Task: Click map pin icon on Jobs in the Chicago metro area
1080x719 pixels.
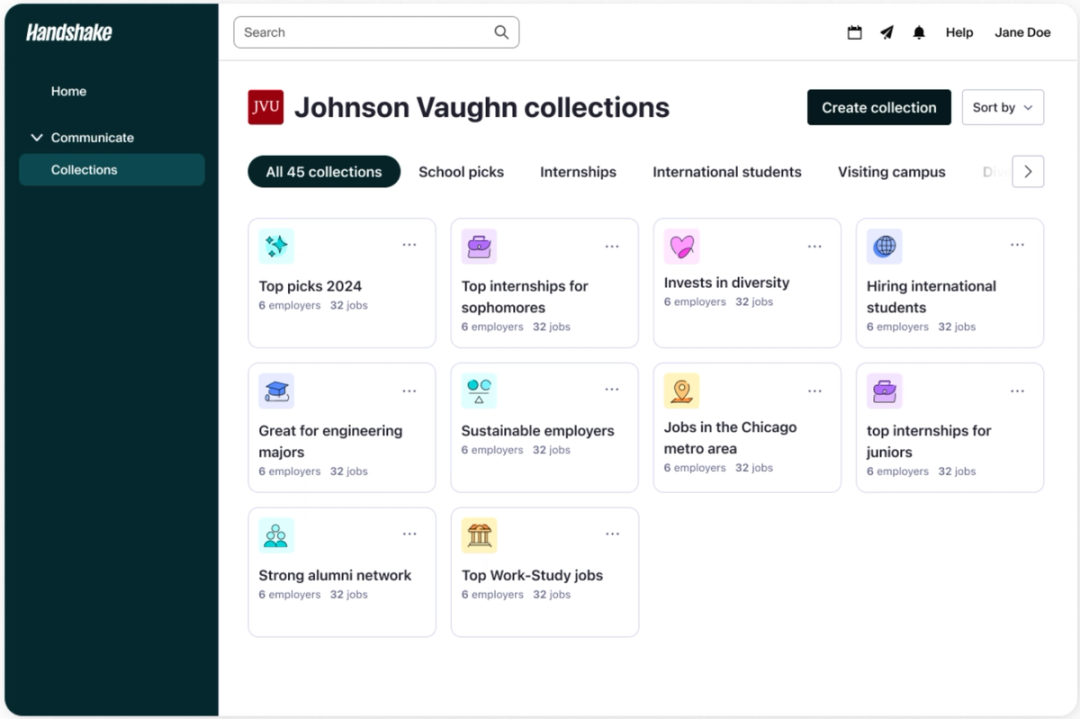Action: coord(681,390)
